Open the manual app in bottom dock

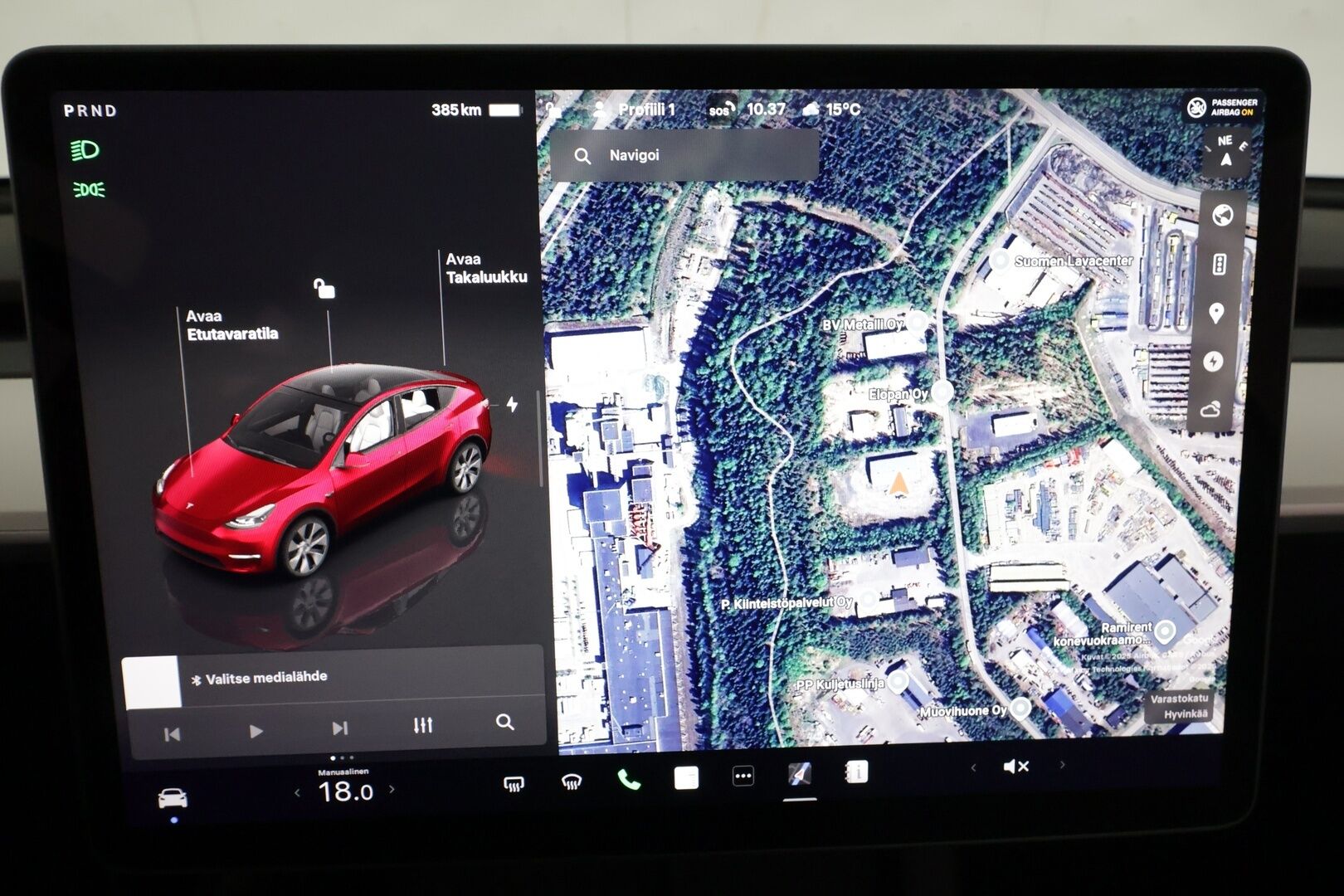pyautogui.click(x=856, y=772)
